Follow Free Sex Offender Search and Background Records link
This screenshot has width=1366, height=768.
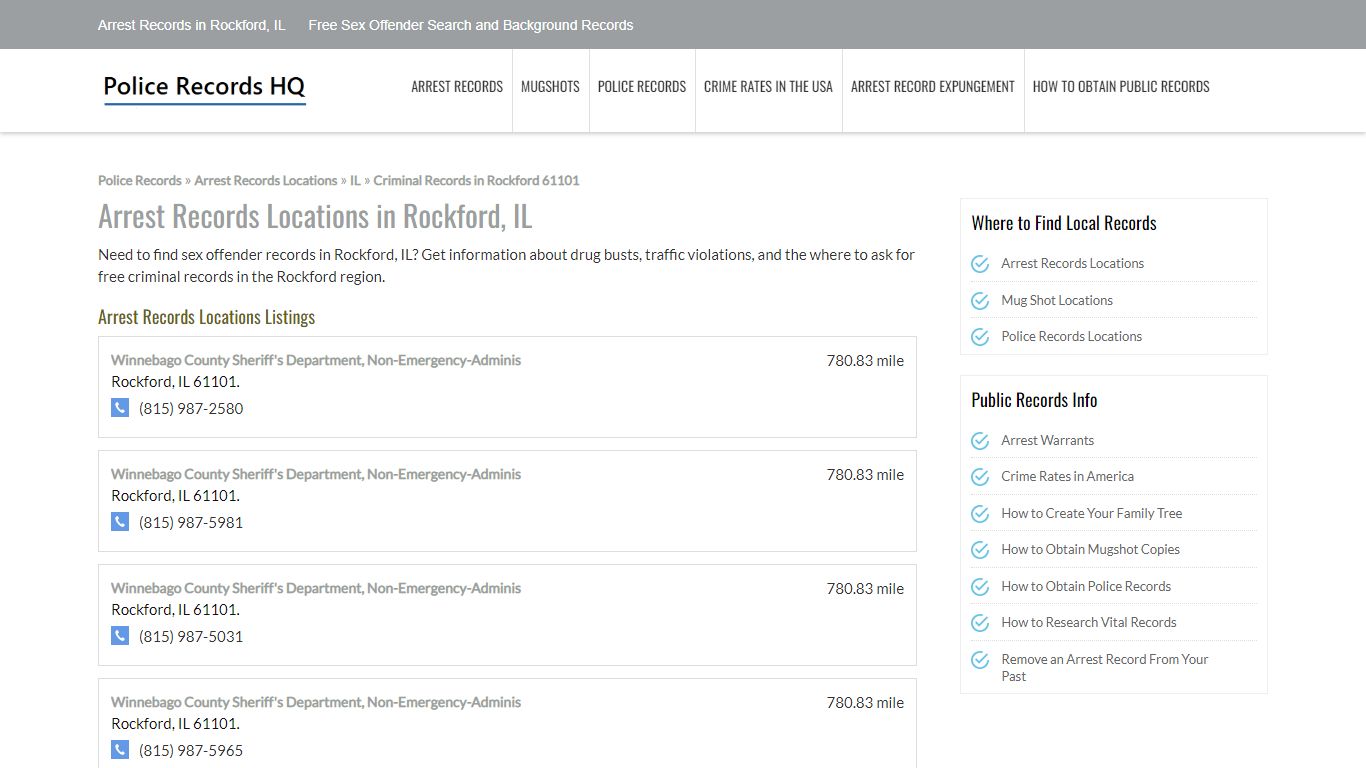click(x=471, y=25)
